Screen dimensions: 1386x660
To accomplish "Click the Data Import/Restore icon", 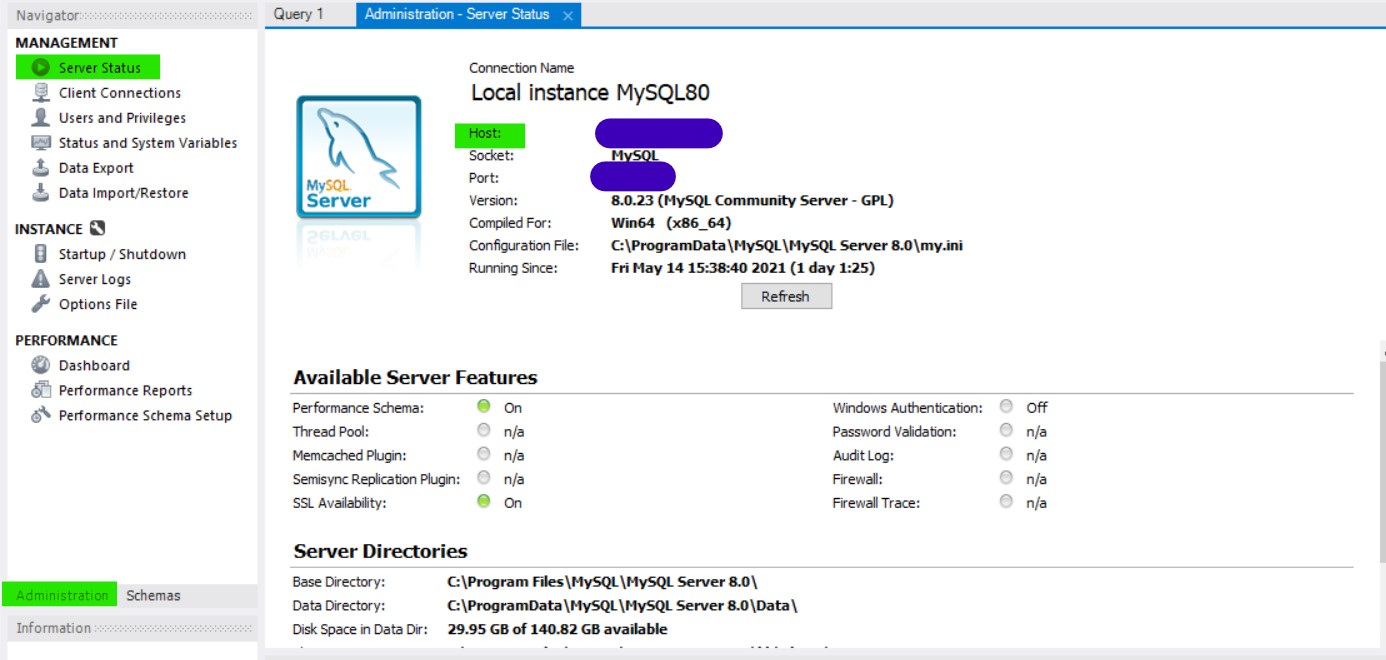I will 41,193.
